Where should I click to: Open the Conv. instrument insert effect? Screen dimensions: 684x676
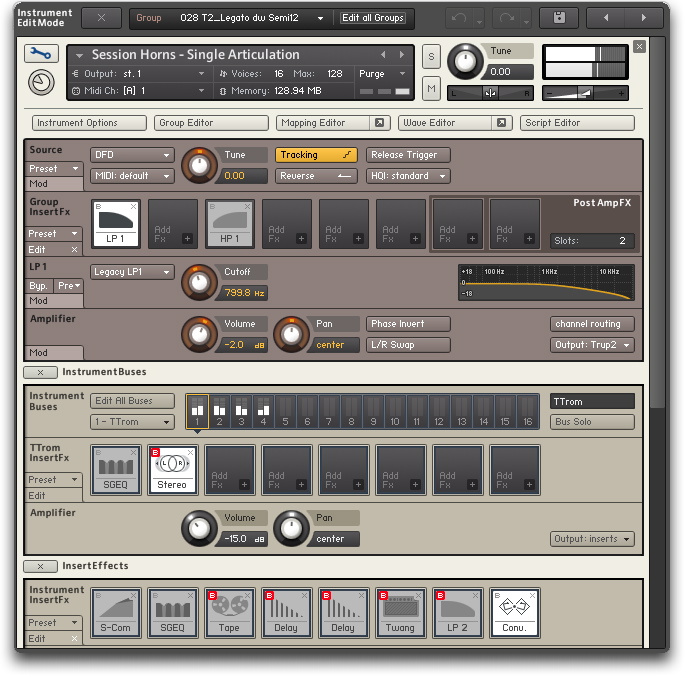coord(514,613)
